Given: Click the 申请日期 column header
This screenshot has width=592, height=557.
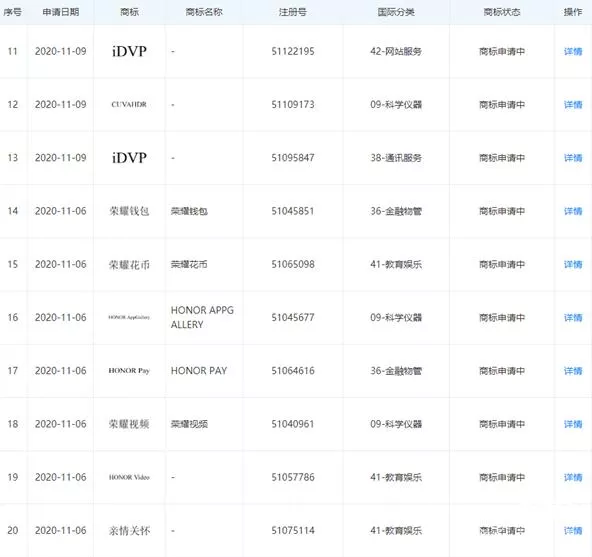Looking at the screenshot, I should point(61,12).
